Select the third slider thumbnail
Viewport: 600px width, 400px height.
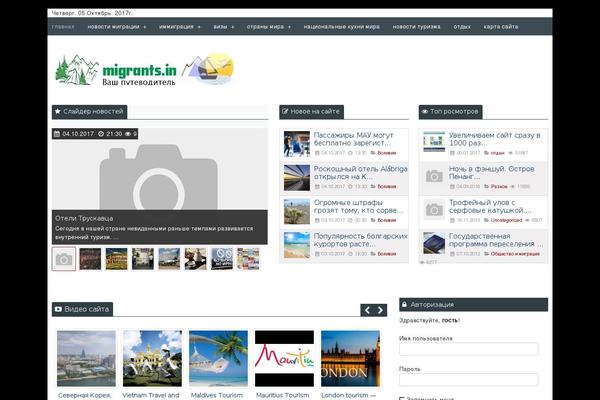(x=117, y=259)
